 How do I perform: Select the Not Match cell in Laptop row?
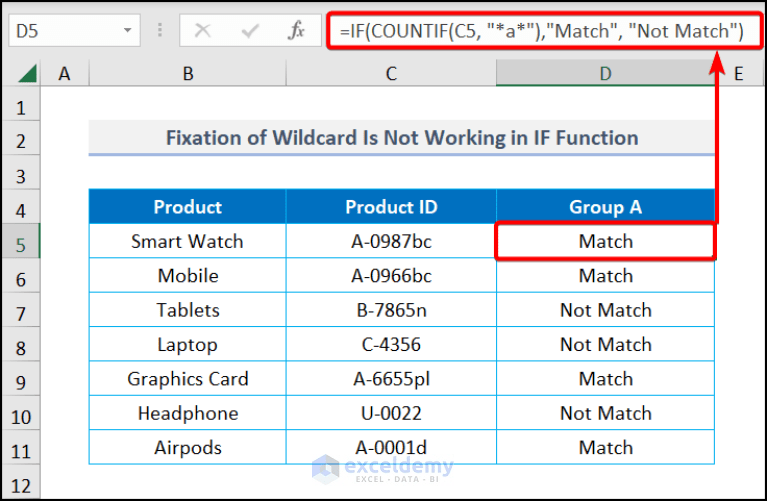[x=606, y=344]
